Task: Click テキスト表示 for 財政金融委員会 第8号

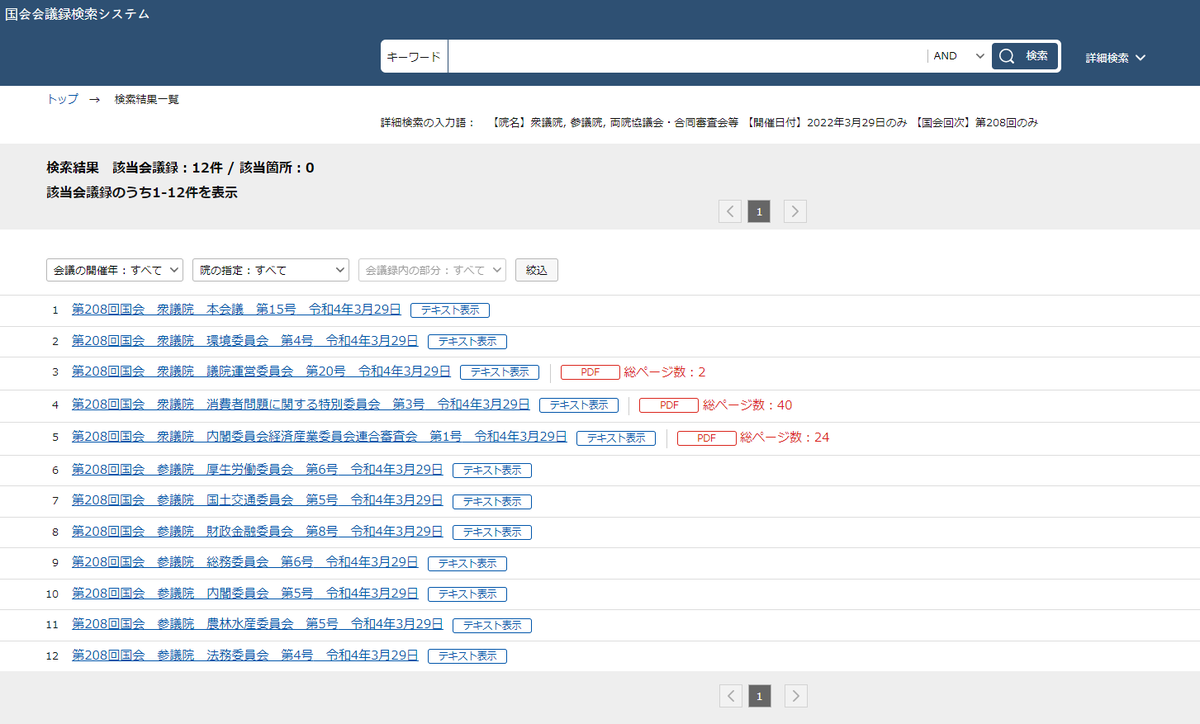Action: point(492,532)
